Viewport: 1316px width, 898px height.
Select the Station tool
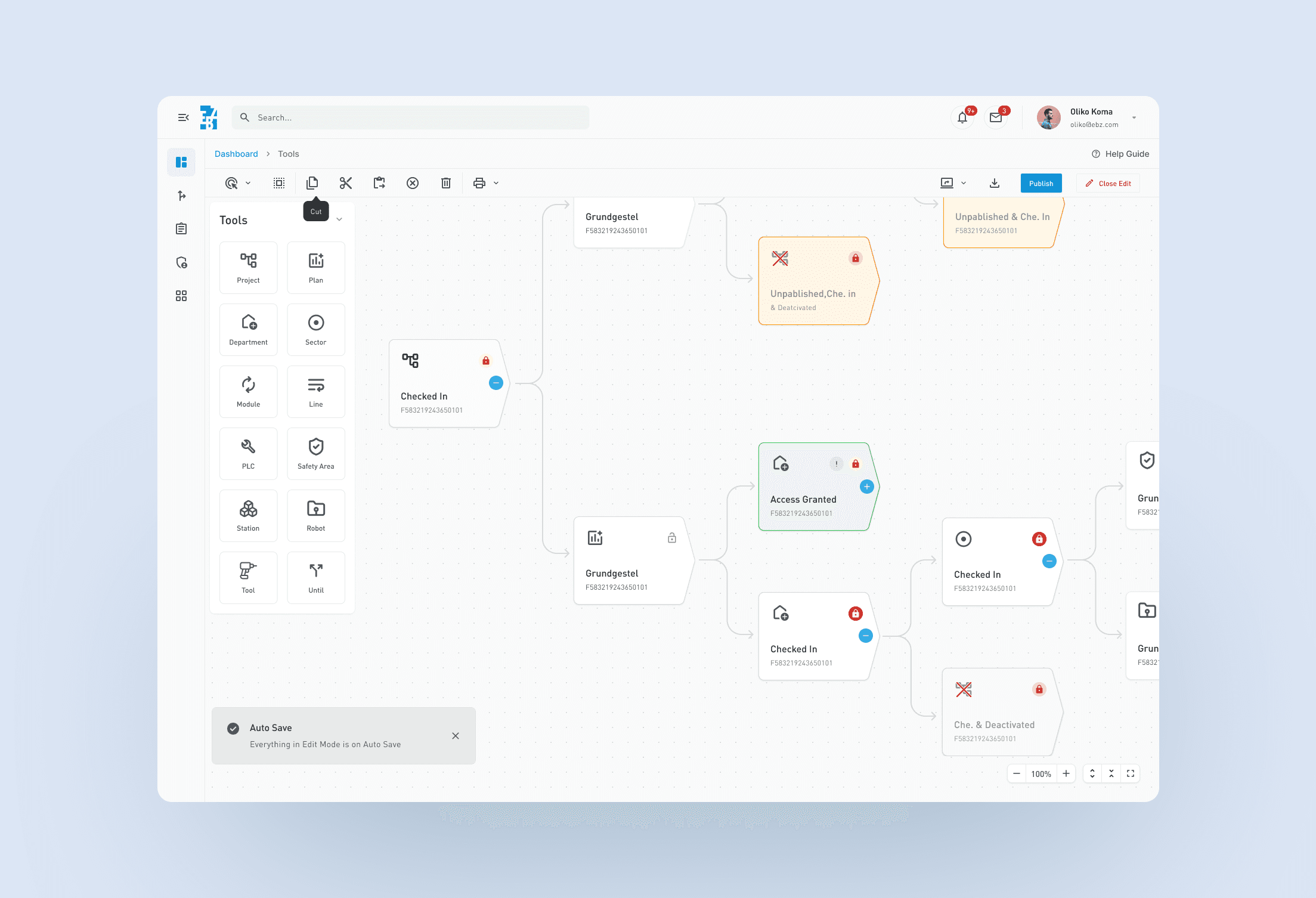(x=248, y=516)
